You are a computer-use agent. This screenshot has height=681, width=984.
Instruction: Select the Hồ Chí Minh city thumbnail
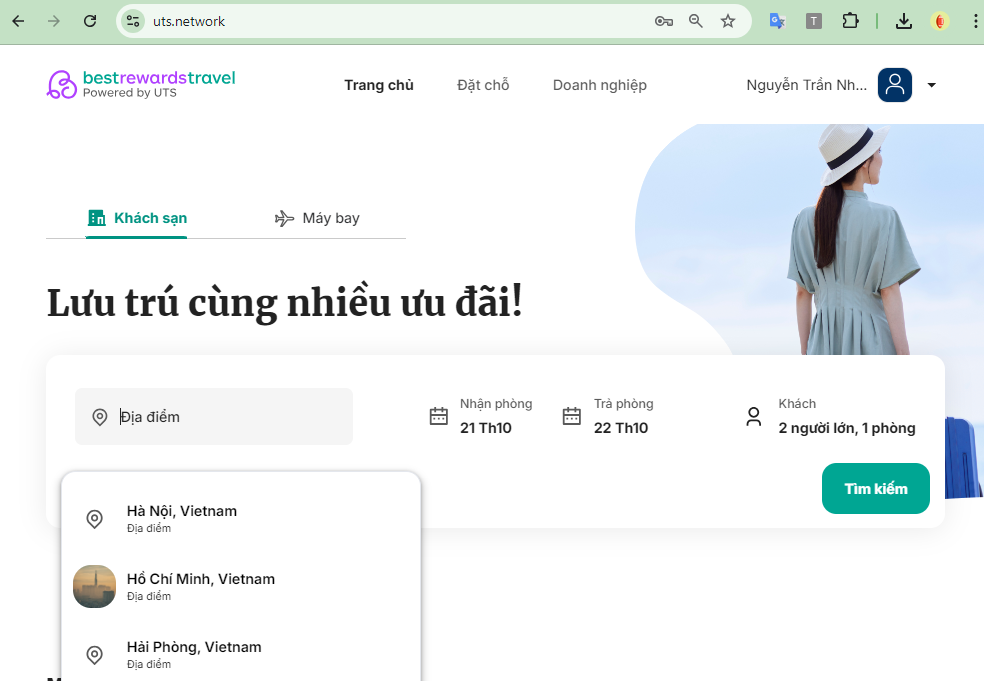[x=95, y=586]
